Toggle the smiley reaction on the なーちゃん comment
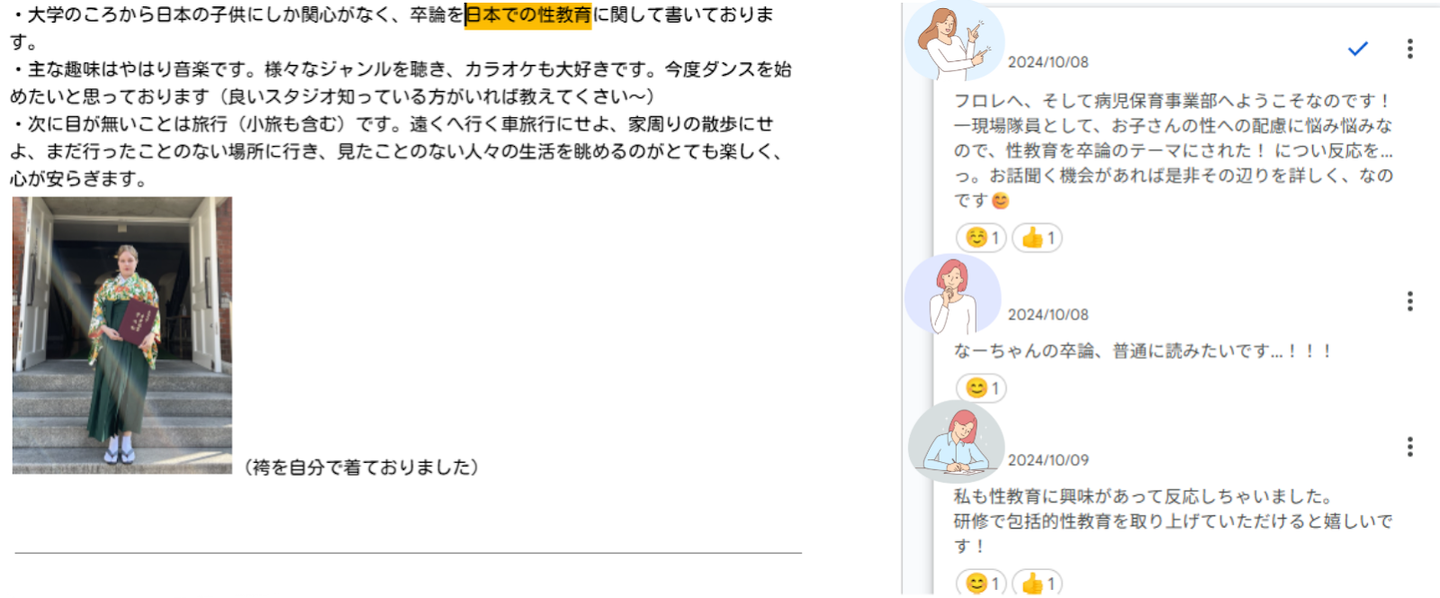 click(x=982, y=388)
